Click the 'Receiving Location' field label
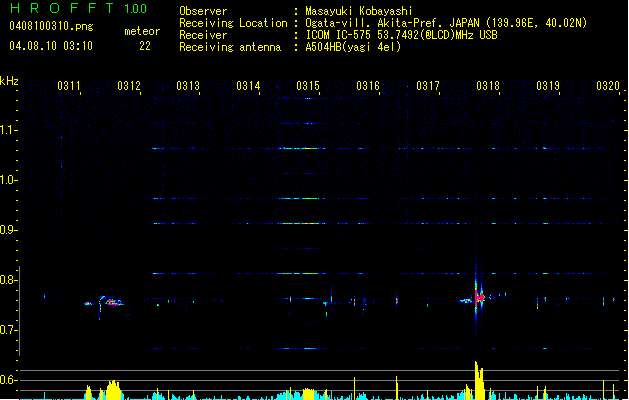The height and width of the screenshot is (400, 629). coord(233,23)
